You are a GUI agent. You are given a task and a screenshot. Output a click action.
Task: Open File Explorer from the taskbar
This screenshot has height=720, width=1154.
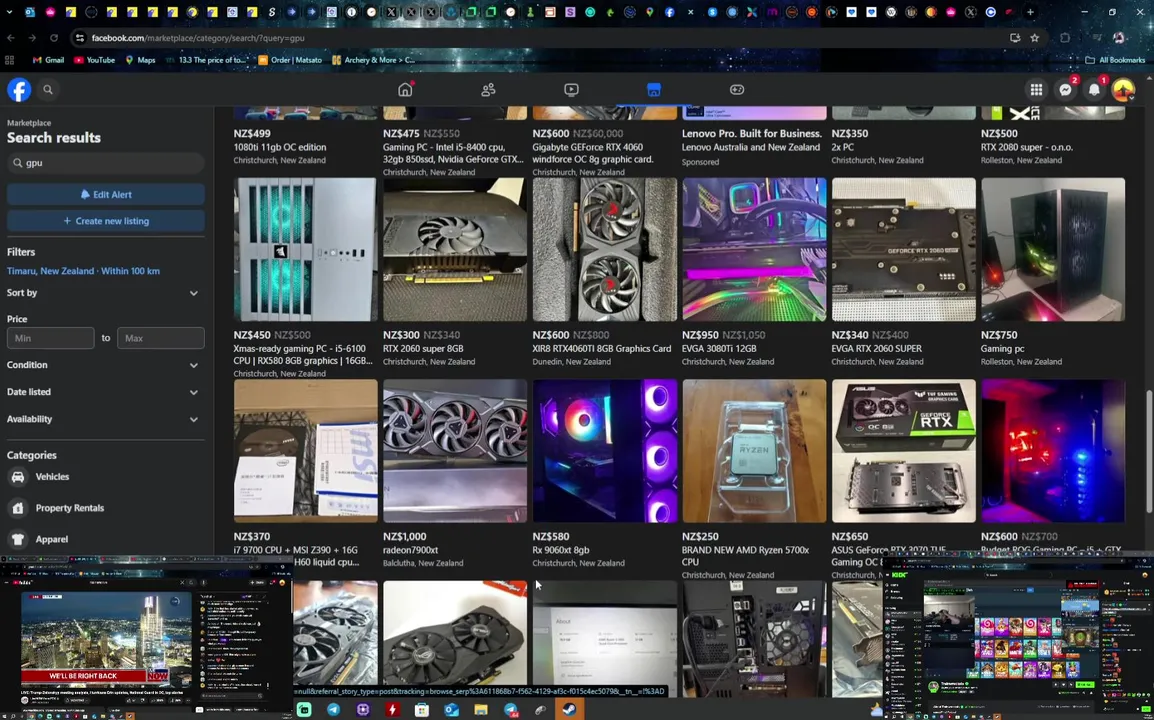click(x=481, y=710)
